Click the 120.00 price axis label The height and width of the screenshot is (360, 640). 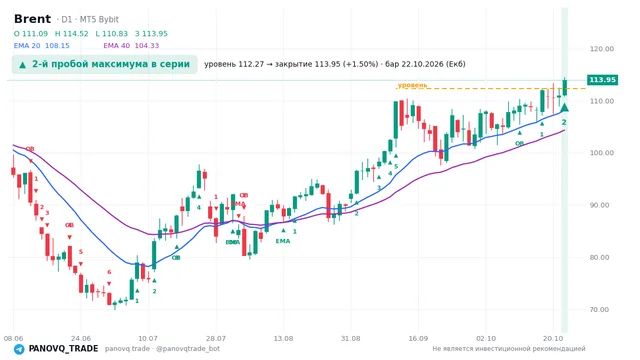pyautogui.click(x=602, y=49)
